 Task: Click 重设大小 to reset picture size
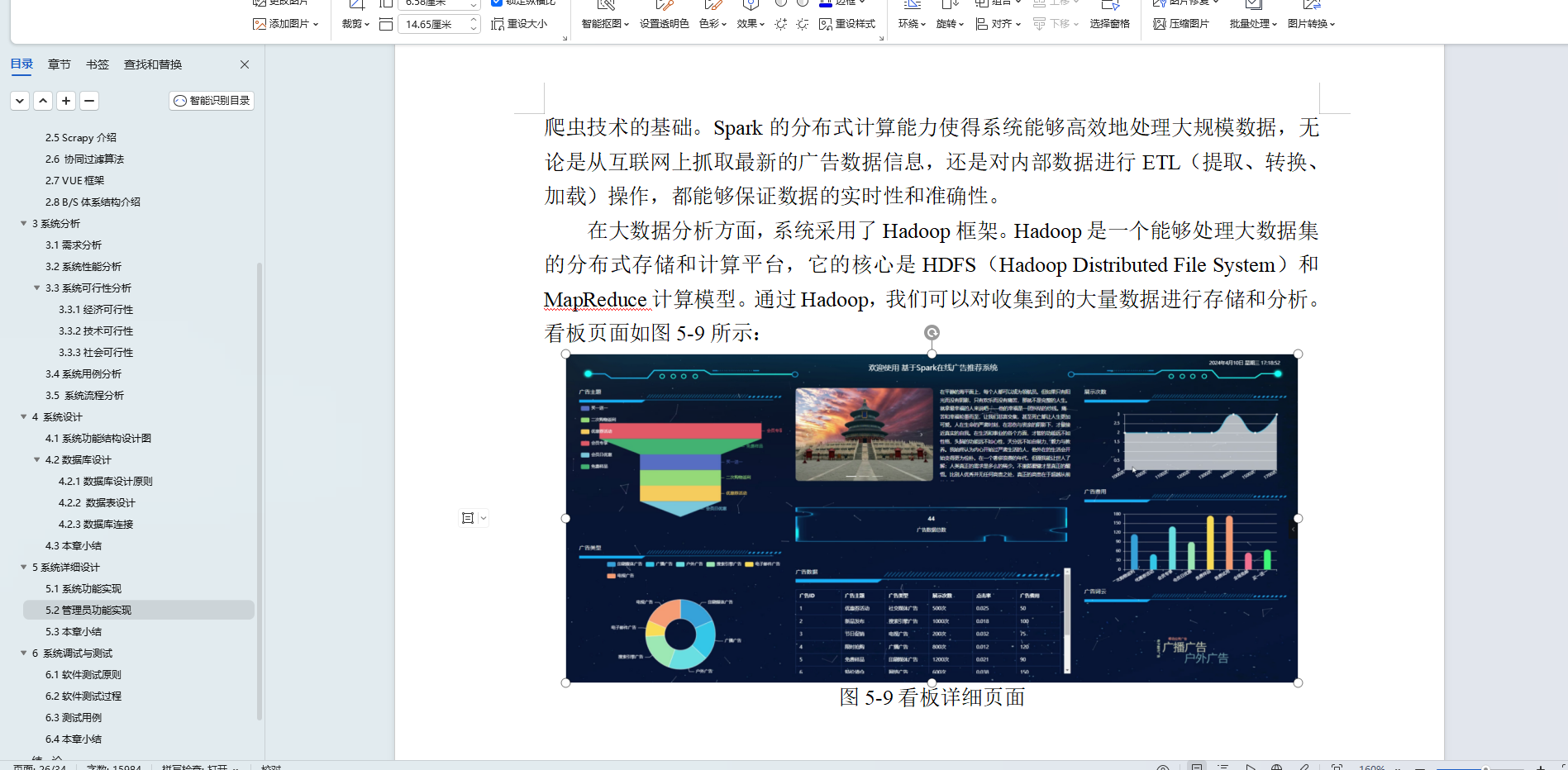(x=520, y=23)
